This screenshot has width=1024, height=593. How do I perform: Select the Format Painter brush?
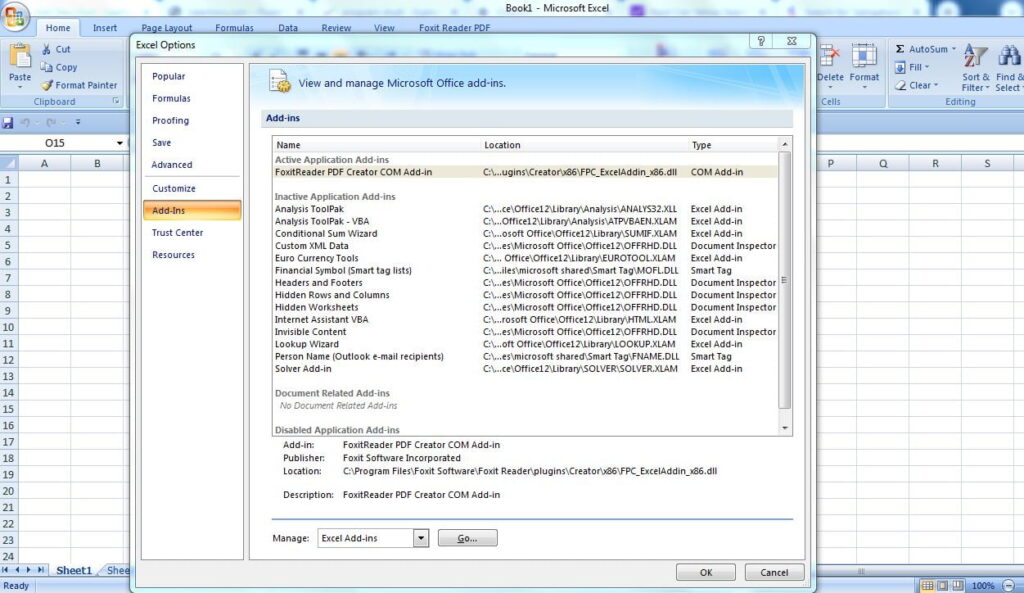click(46, 85)
